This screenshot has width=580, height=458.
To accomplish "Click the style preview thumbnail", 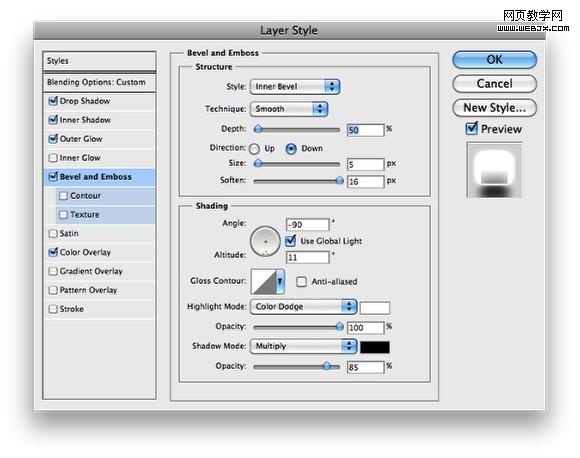I will point(494,170).
